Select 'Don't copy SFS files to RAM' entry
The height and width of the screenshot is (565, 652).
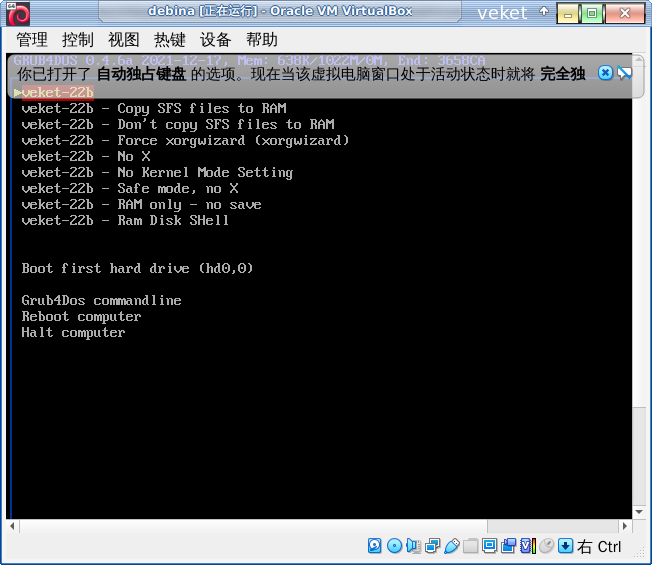[x=178, y=124]
